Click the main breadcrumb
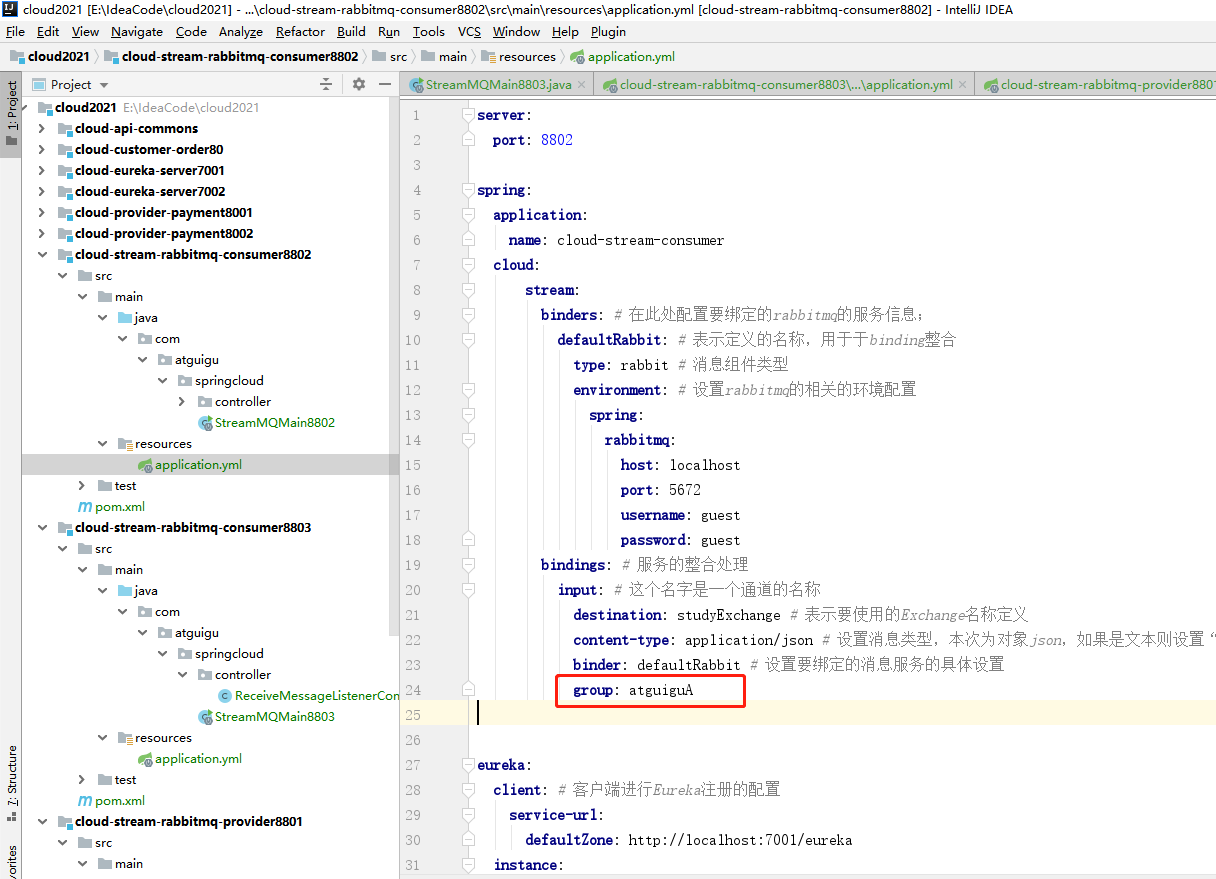Viewport: 1216px width, 879px height. coord(444,57)
